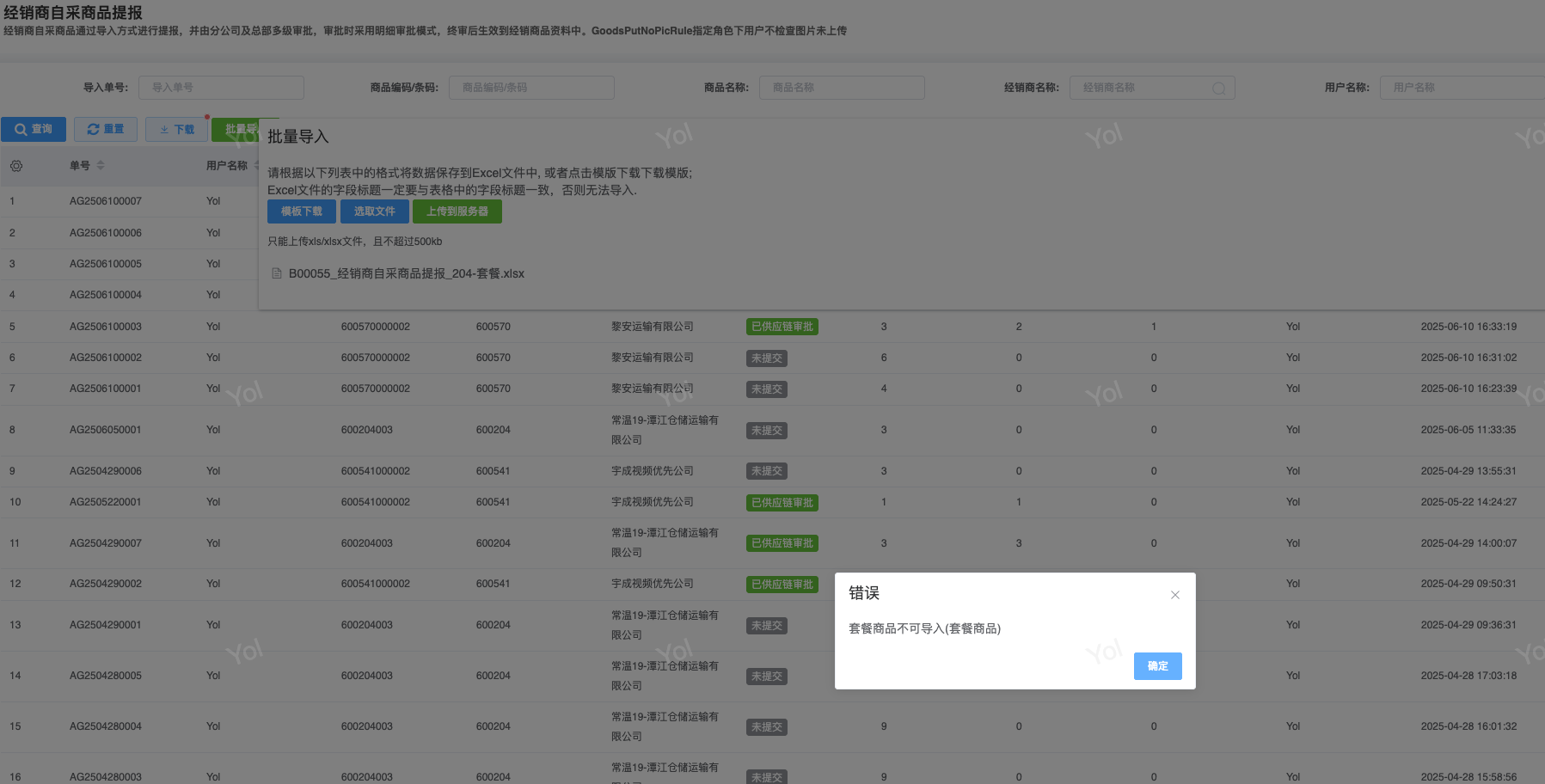Focus the 用户名称 input field
Image resolution: width=1545 pixels, height=784 pixels.
point(1462,88)
